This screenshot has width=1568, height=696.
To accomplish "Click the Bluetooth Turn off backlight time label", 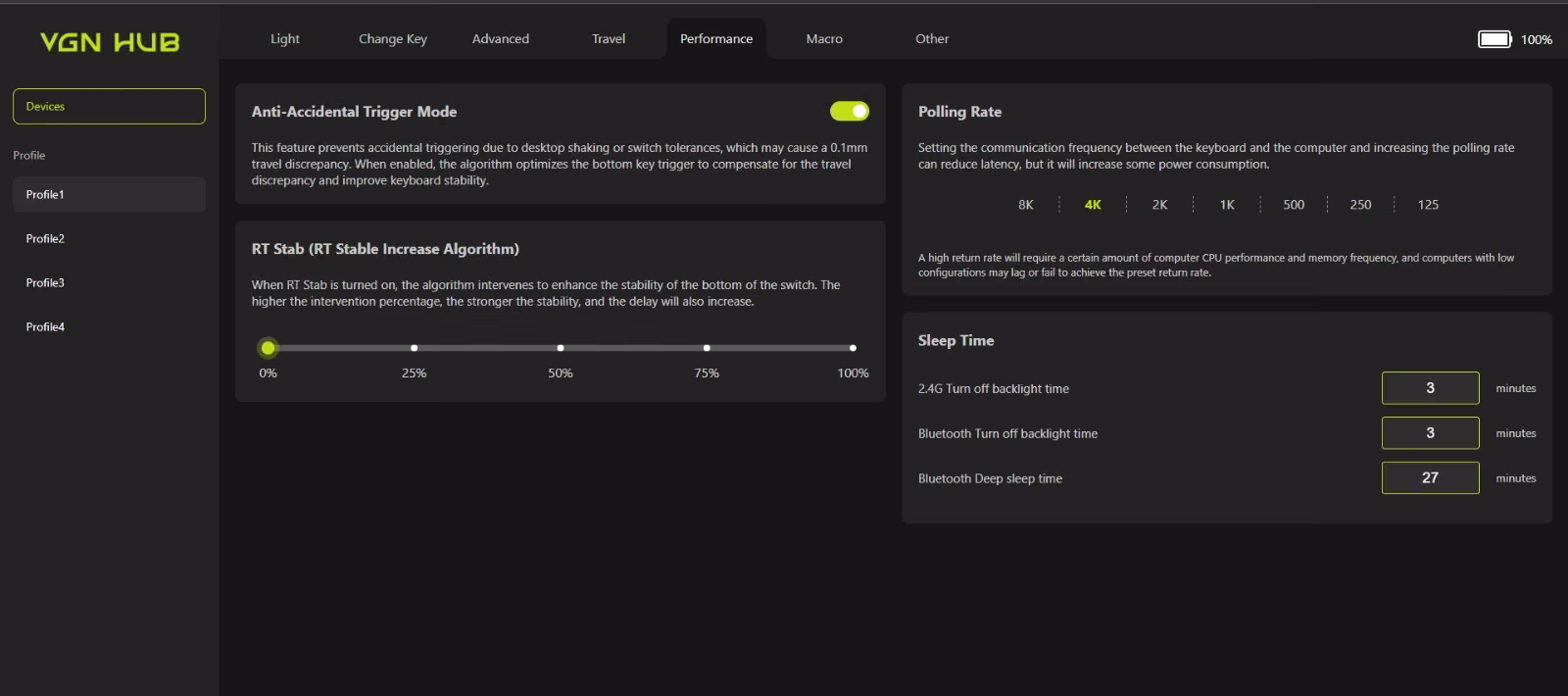I will coord(1007,434).
